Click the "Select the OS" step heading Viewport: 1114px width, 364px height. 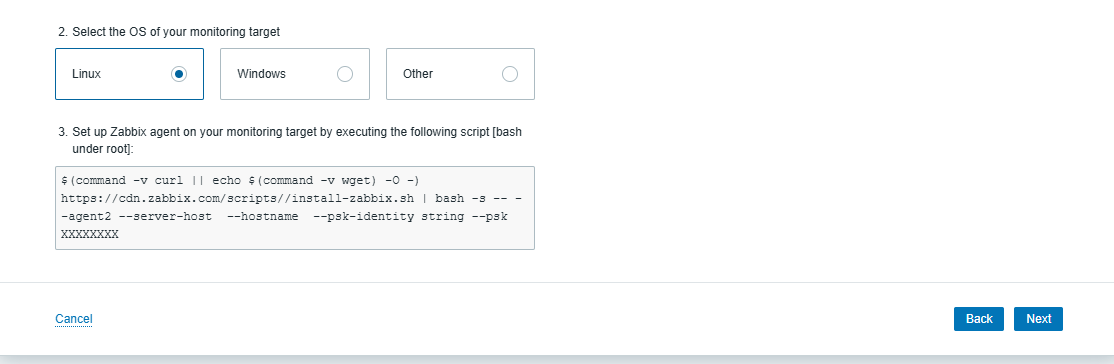click(x=169, y=32)
